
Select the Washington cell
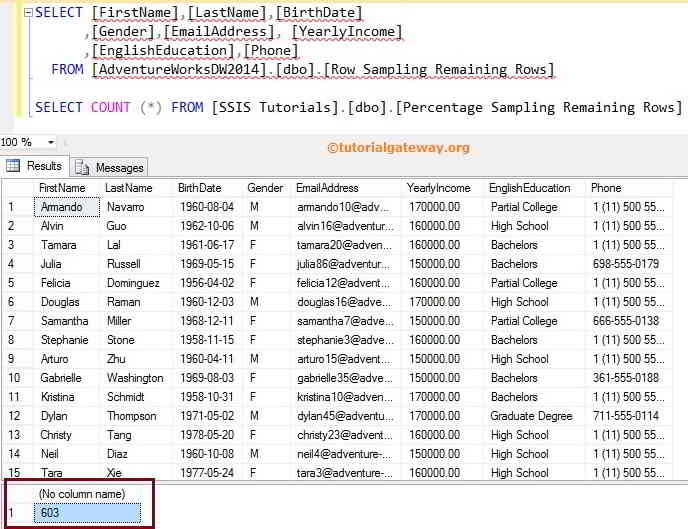tap(136, 378)
